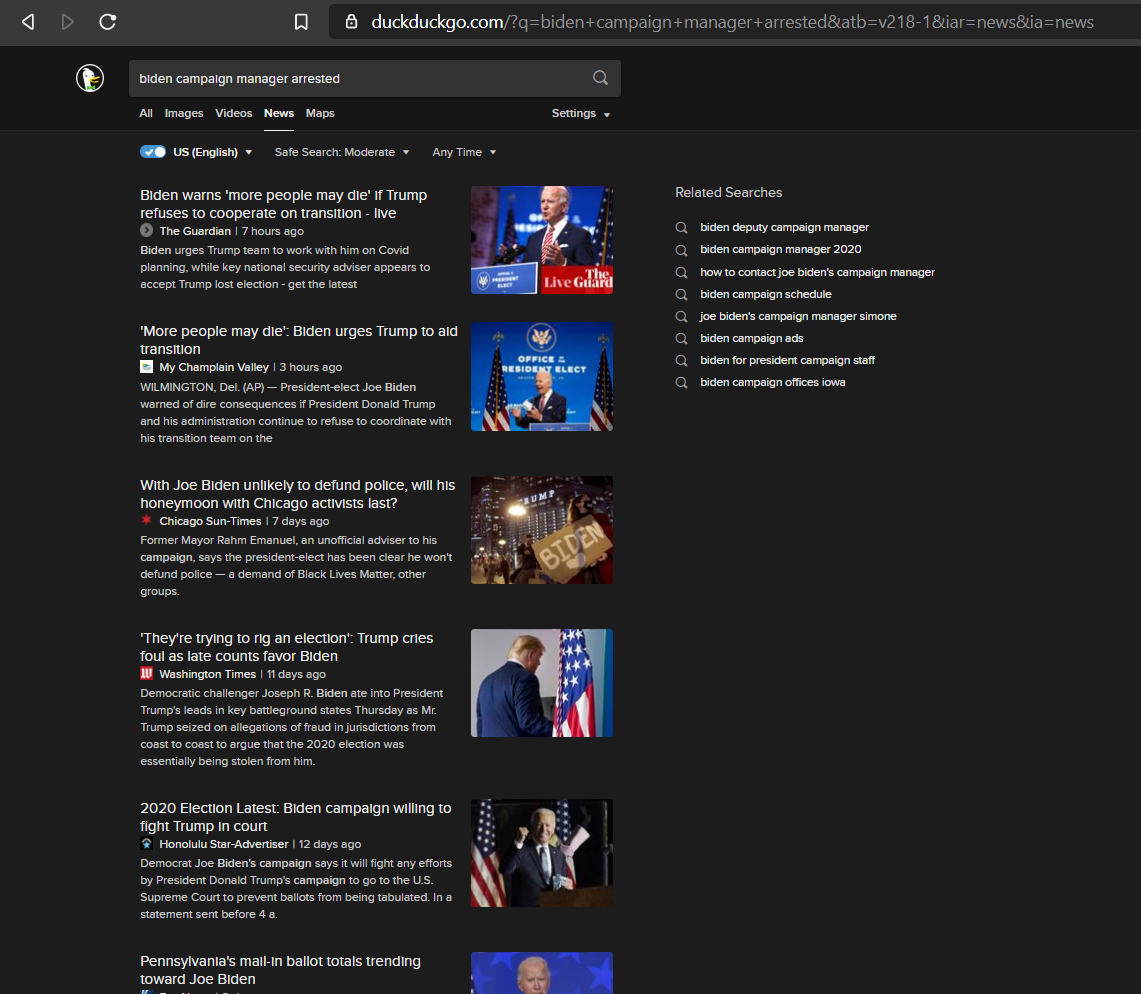Click the Washington Times Trump thumbnail

(x=541, y=683)
